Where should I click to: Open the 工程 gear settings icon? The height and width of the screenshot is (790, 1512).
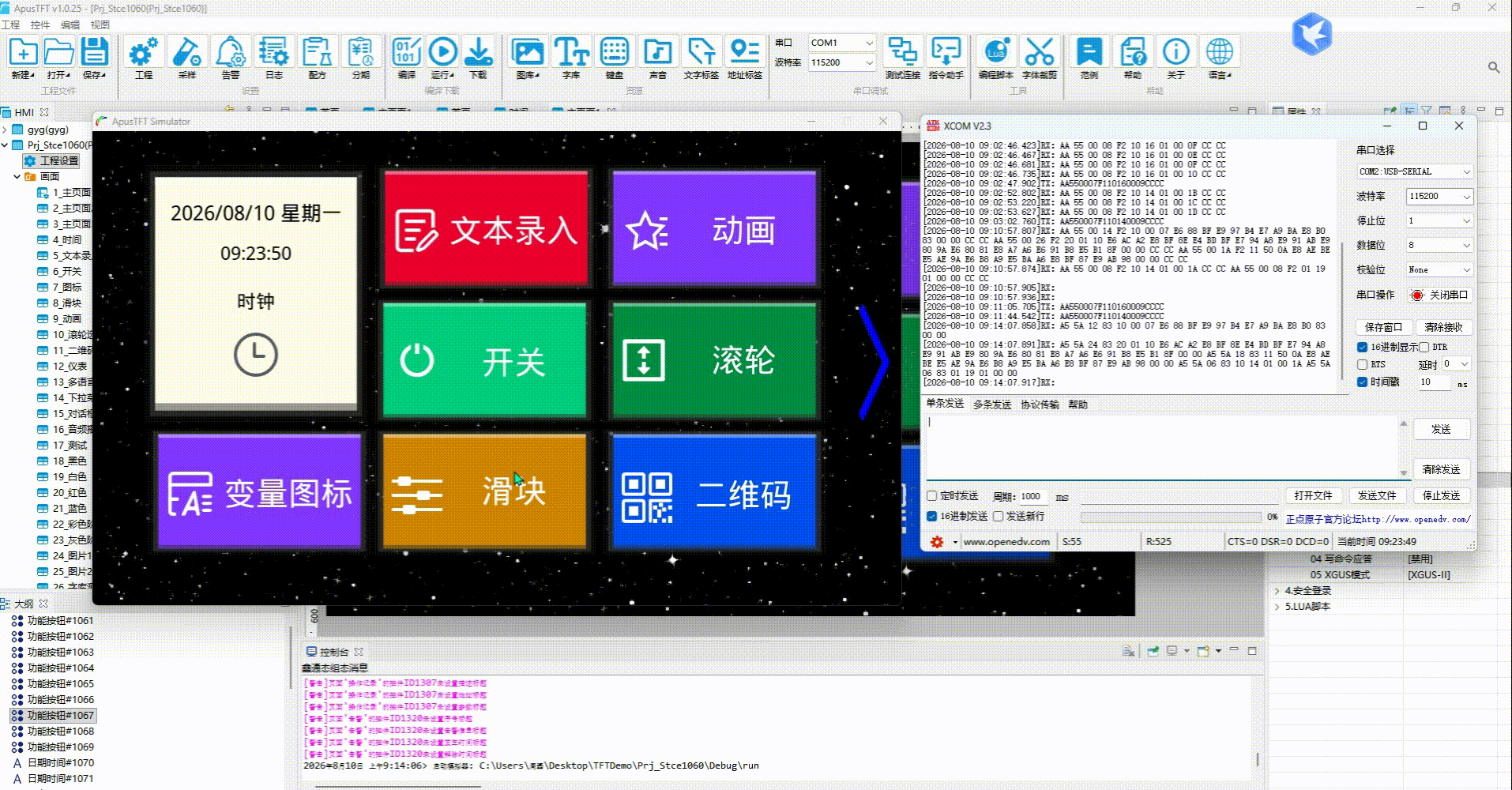click(144, 52)
